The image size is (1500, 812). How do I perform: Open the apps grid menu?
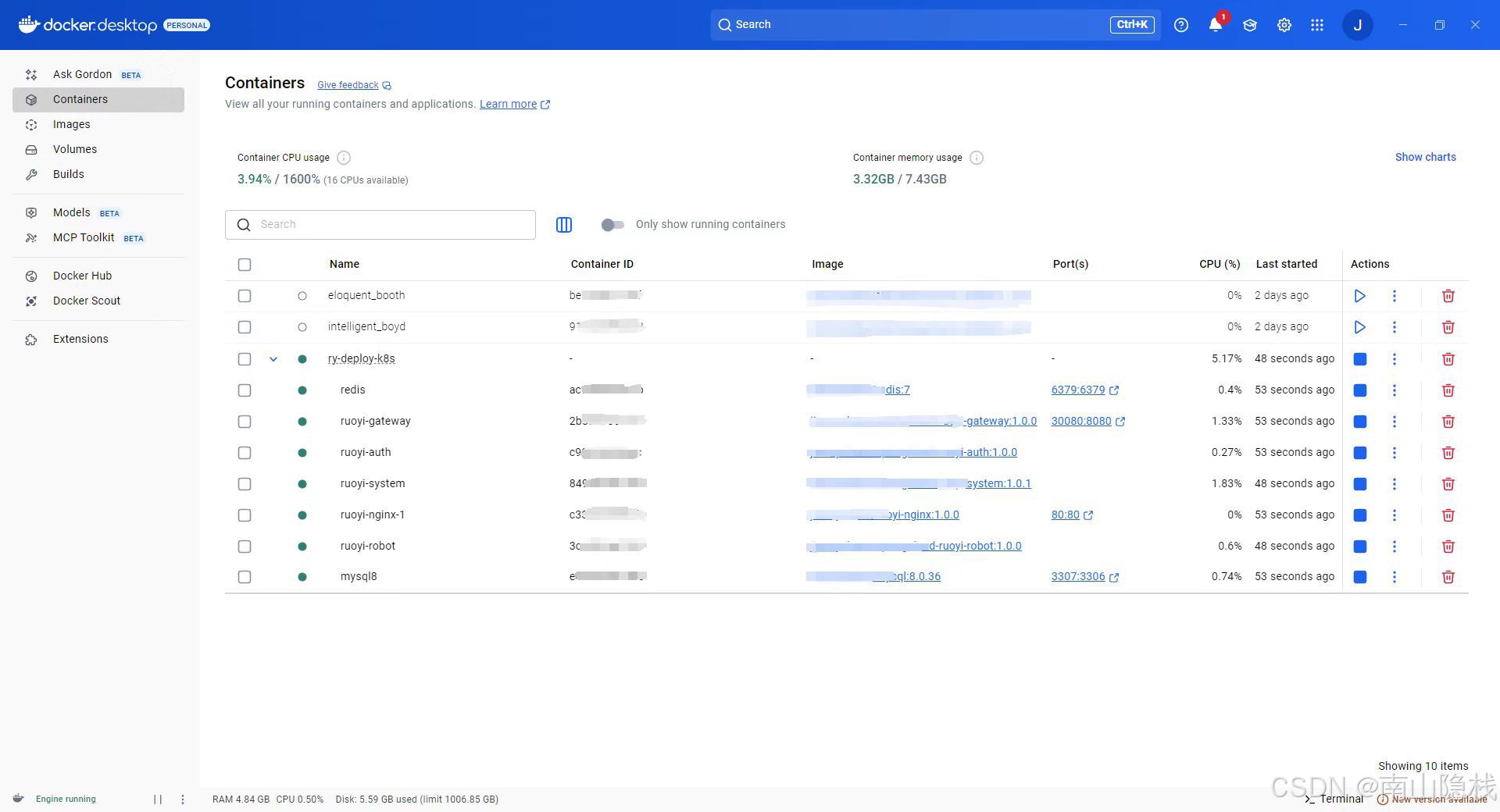click(x=1317, y=25)
